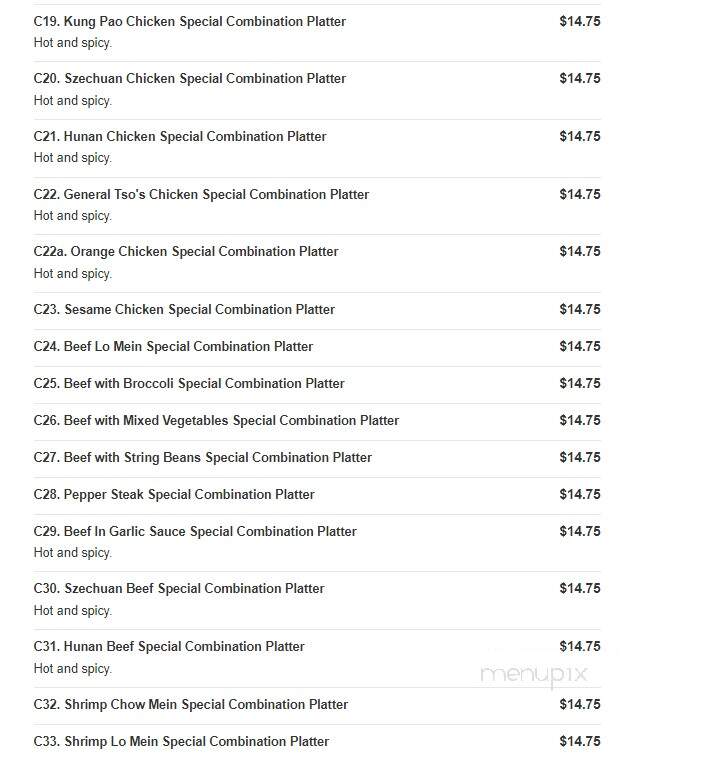The width and height of the screenshot is (713, 757).
Task: Click C27 Beef with String Beans platter
Action: (x=203, y=458)
